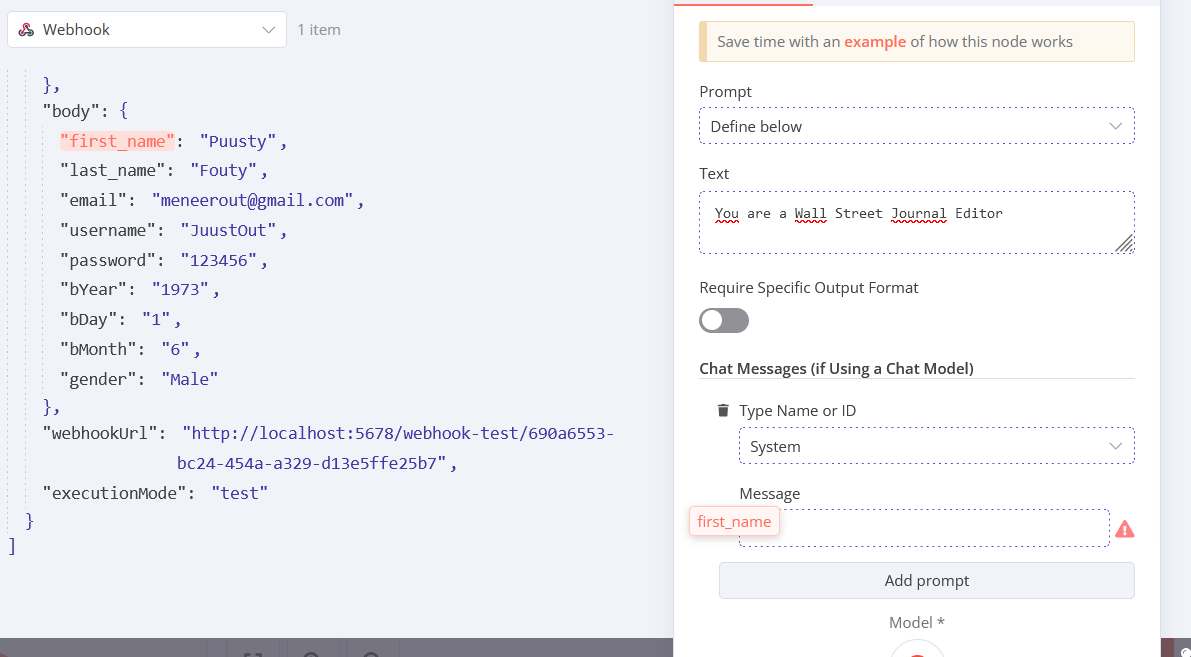This screenshot has width=1191, height=657.
Task: Click the localhost webhook-test URL value
Action: [x=396, y=448]
